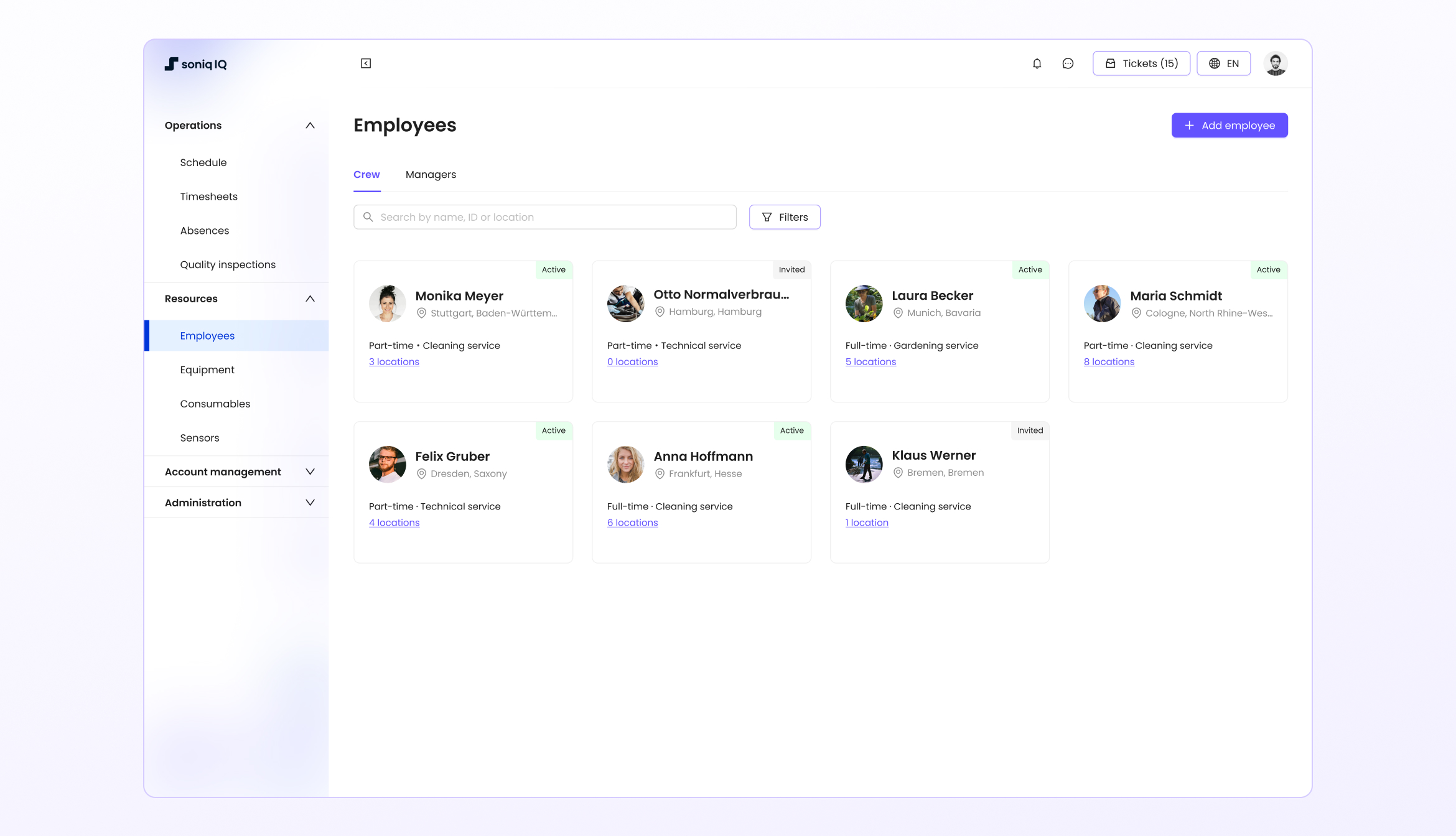
Task: Open the chat messages icon
Action: tap(1068, 63)
